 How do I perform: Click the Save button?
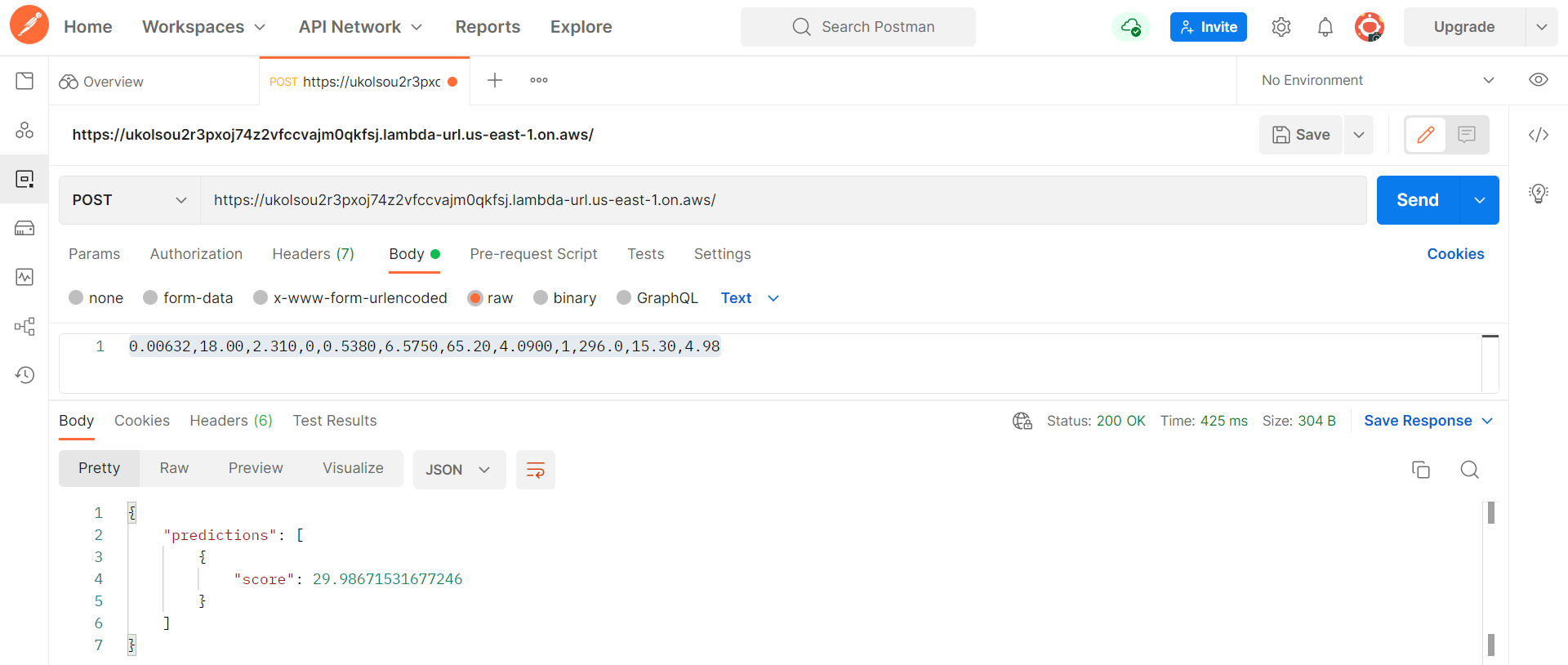click(1302, 135)
